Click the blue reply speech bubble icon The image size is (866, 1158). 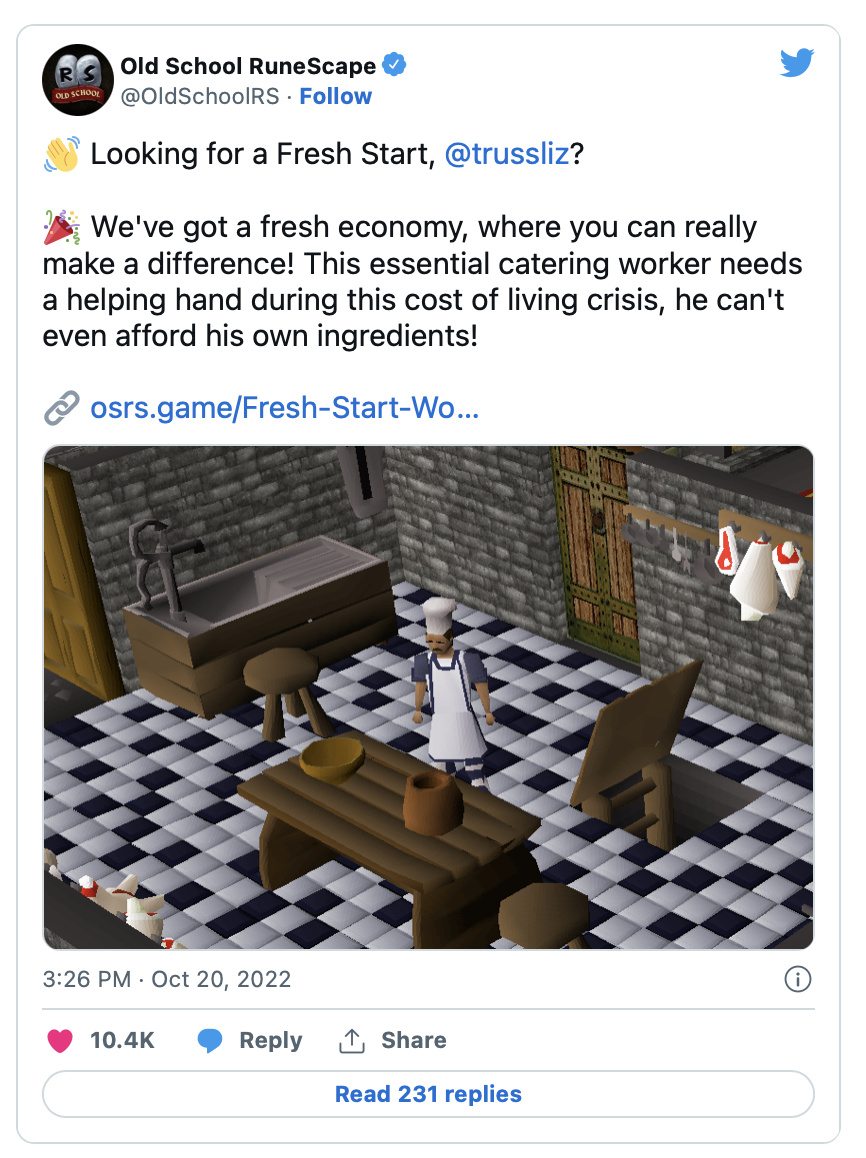click(x=210, y=1041)
